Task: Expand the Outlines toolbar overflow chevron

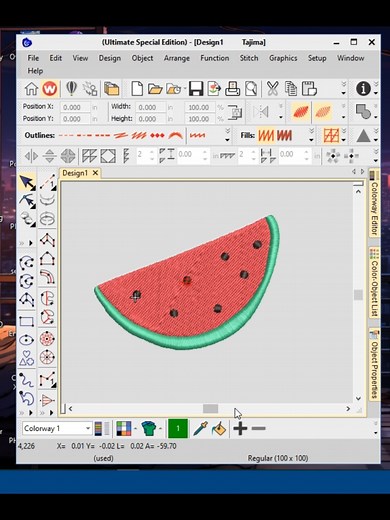Action: click(x=227, y=135)
